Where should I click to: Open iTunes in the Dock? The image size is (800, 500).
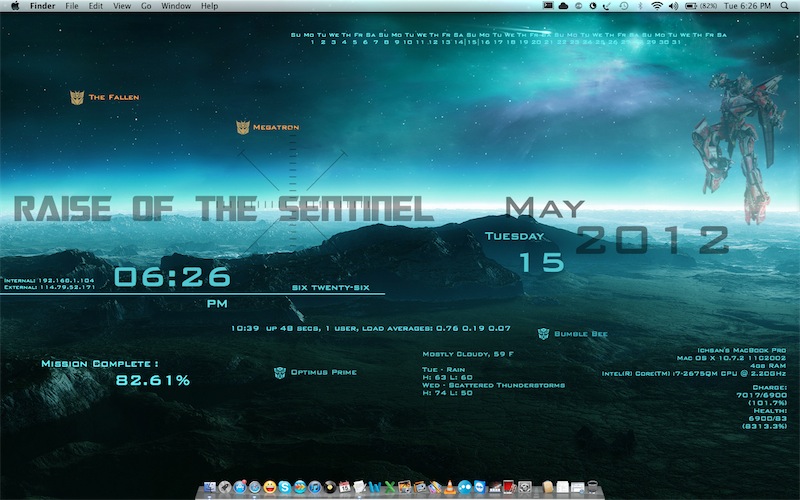pyautogui.click(x=315, y=487)
